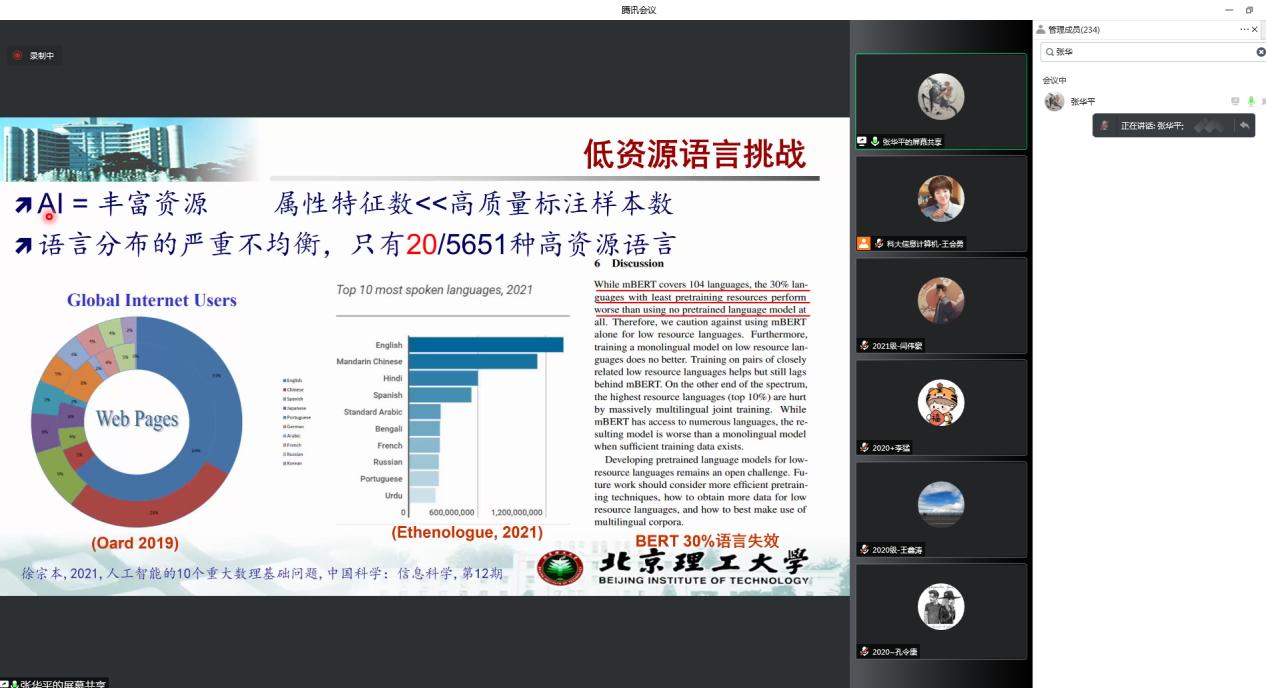This screenshot has width=1266, height=688.
Task: Close the 管理成员 members panel
Action: 1255,30
